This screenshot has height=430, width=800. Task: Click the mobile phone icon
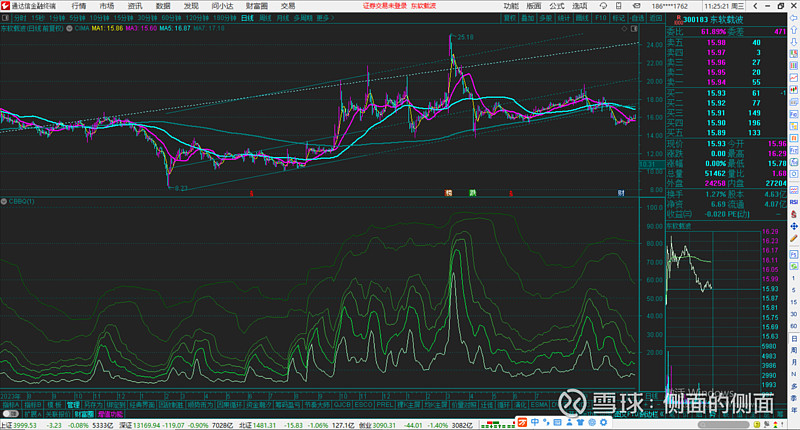(618, 6)
